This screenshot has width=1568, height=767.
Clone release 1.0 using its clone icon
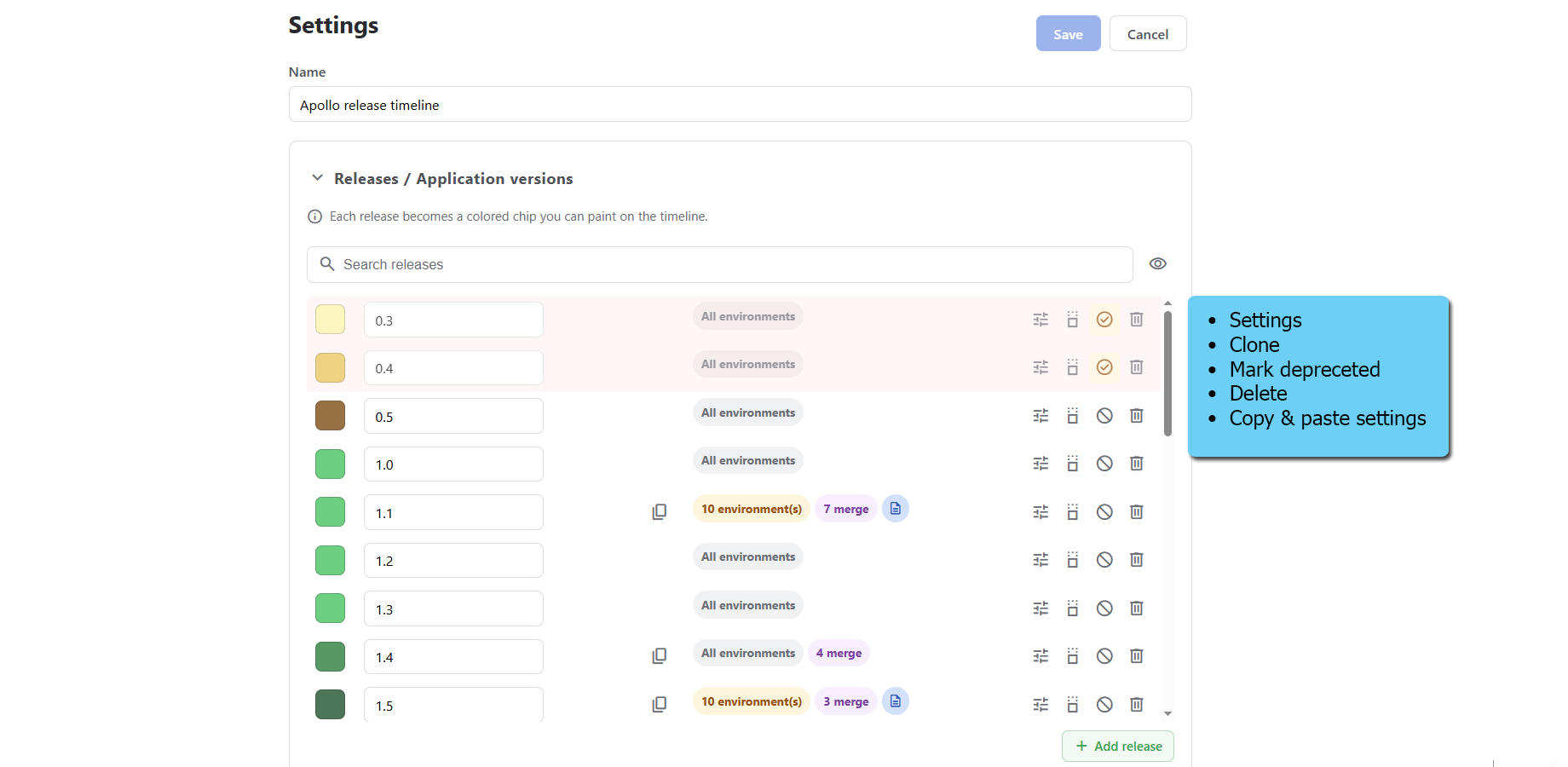click(1072, 464)
